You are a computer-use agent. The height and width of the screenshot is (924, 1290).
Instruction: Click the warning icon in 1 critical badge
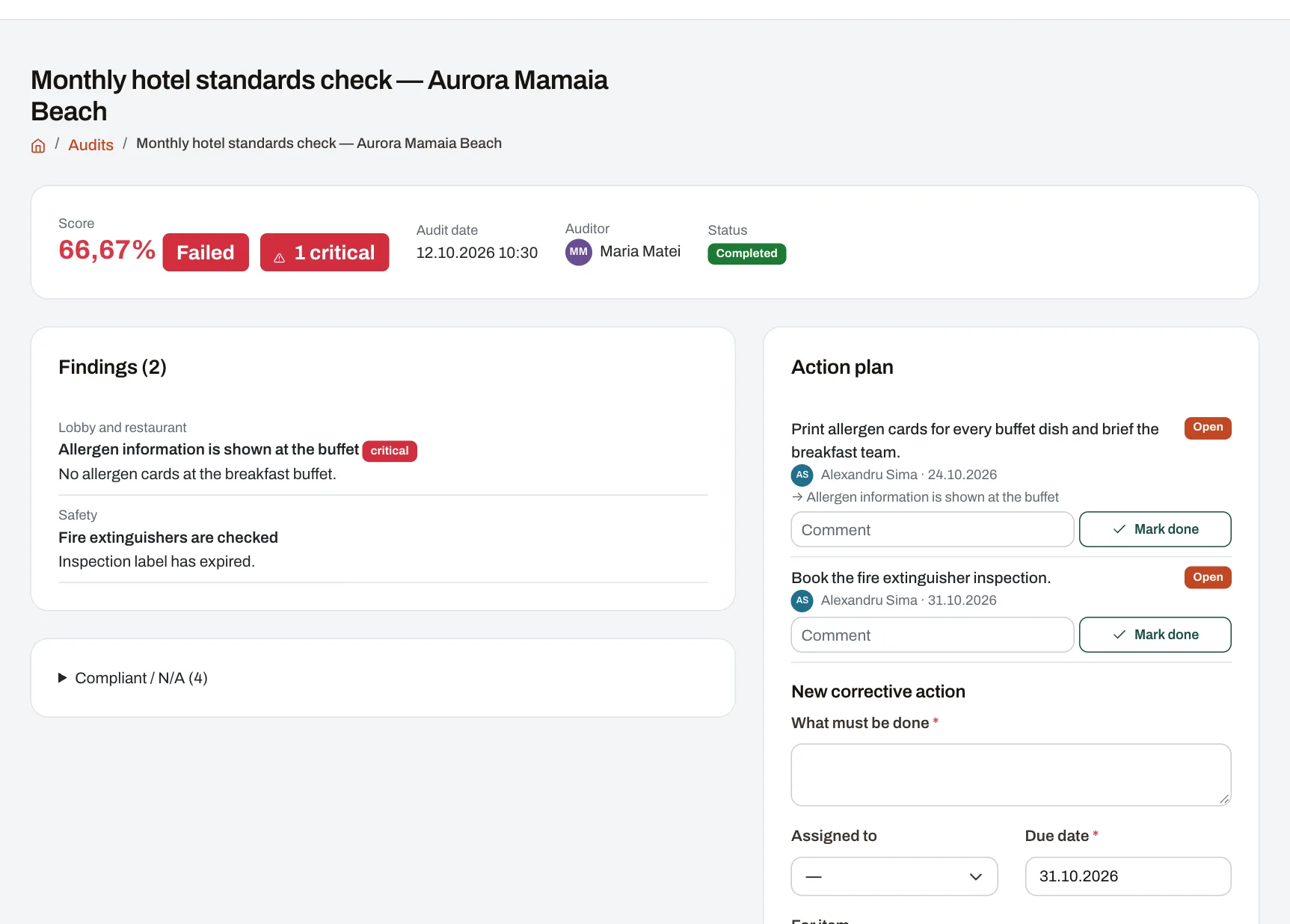[x=280, y=257]
